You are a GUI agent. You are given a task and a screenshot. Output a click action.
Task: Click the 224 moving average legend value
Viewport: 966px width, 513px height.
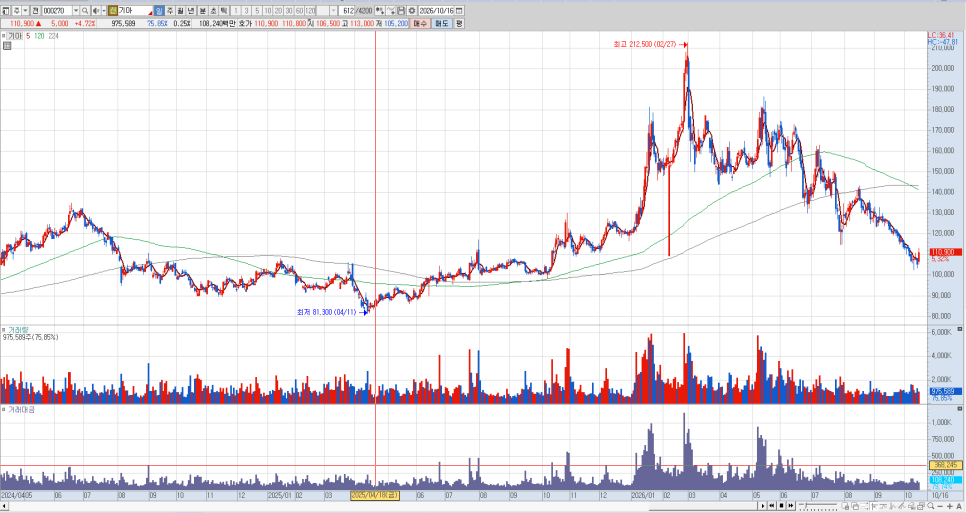pyautogui.click(x=54, y=36)
